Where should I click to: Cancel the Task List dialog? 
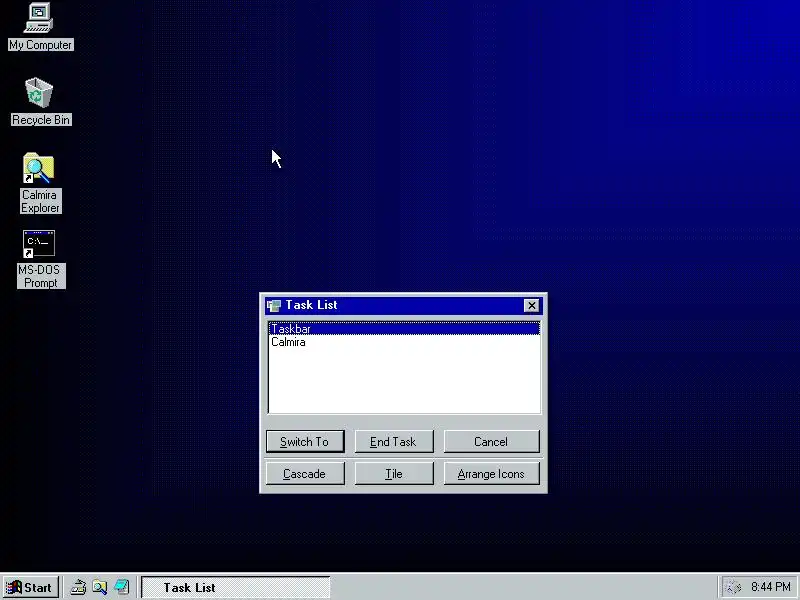click(x=491, y=442)
